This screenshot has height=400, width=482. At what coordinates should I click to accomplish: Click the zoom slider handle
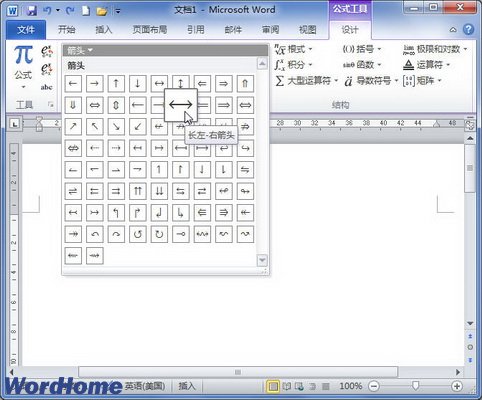coord(415,386)
